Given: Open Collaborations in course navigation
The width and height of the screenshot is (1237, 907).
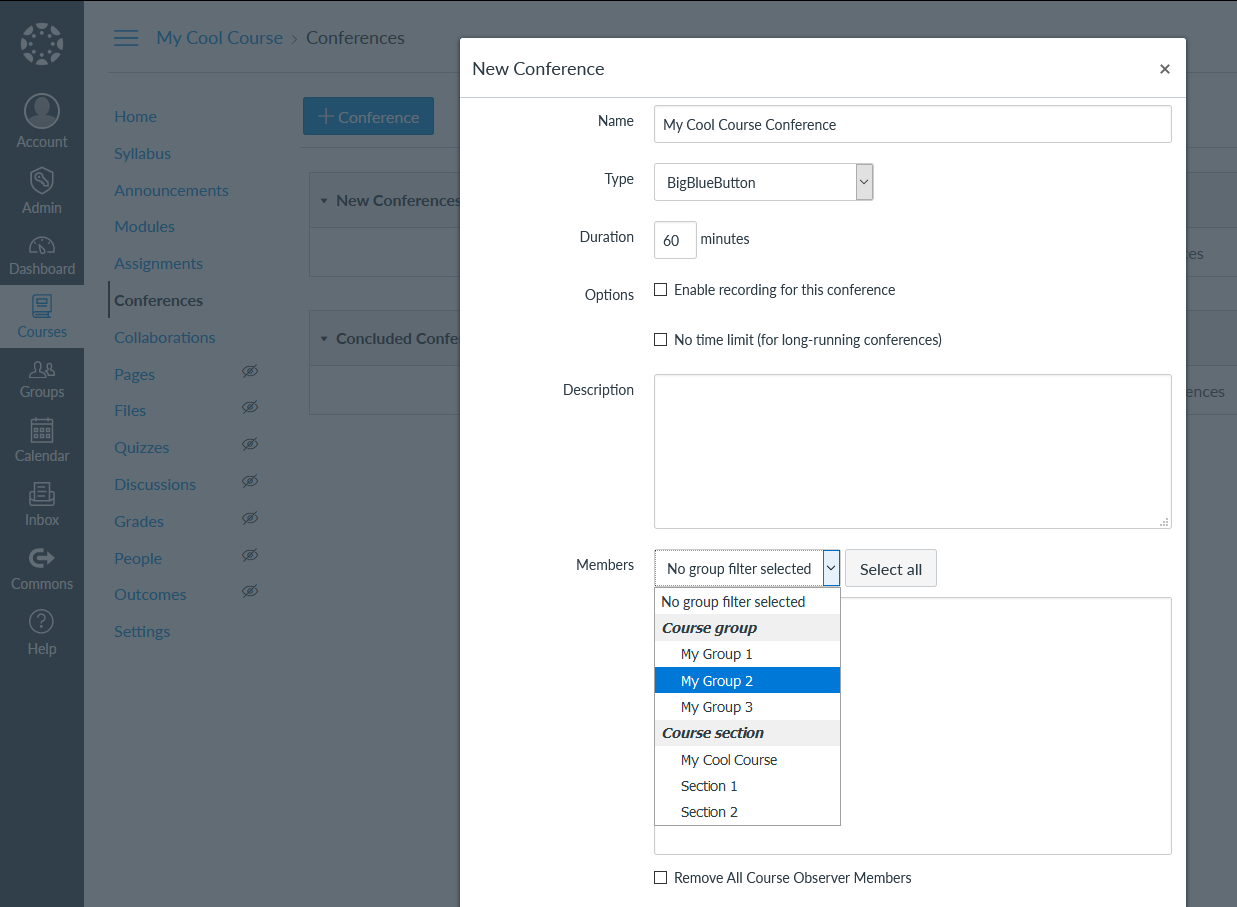Looking at the screenshot, I should pos(165,337).
